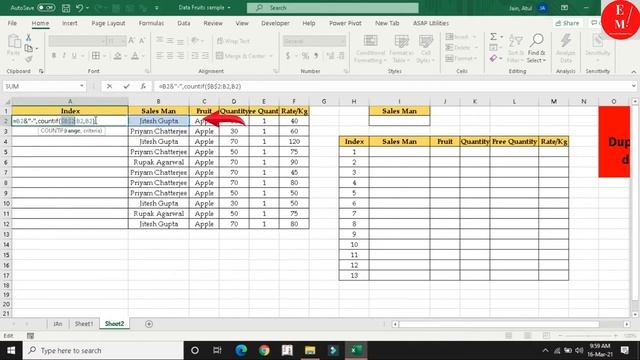Viewport: 640px width, 360px height.
Task: Select the Sheet2 tab
Action: 114,324
